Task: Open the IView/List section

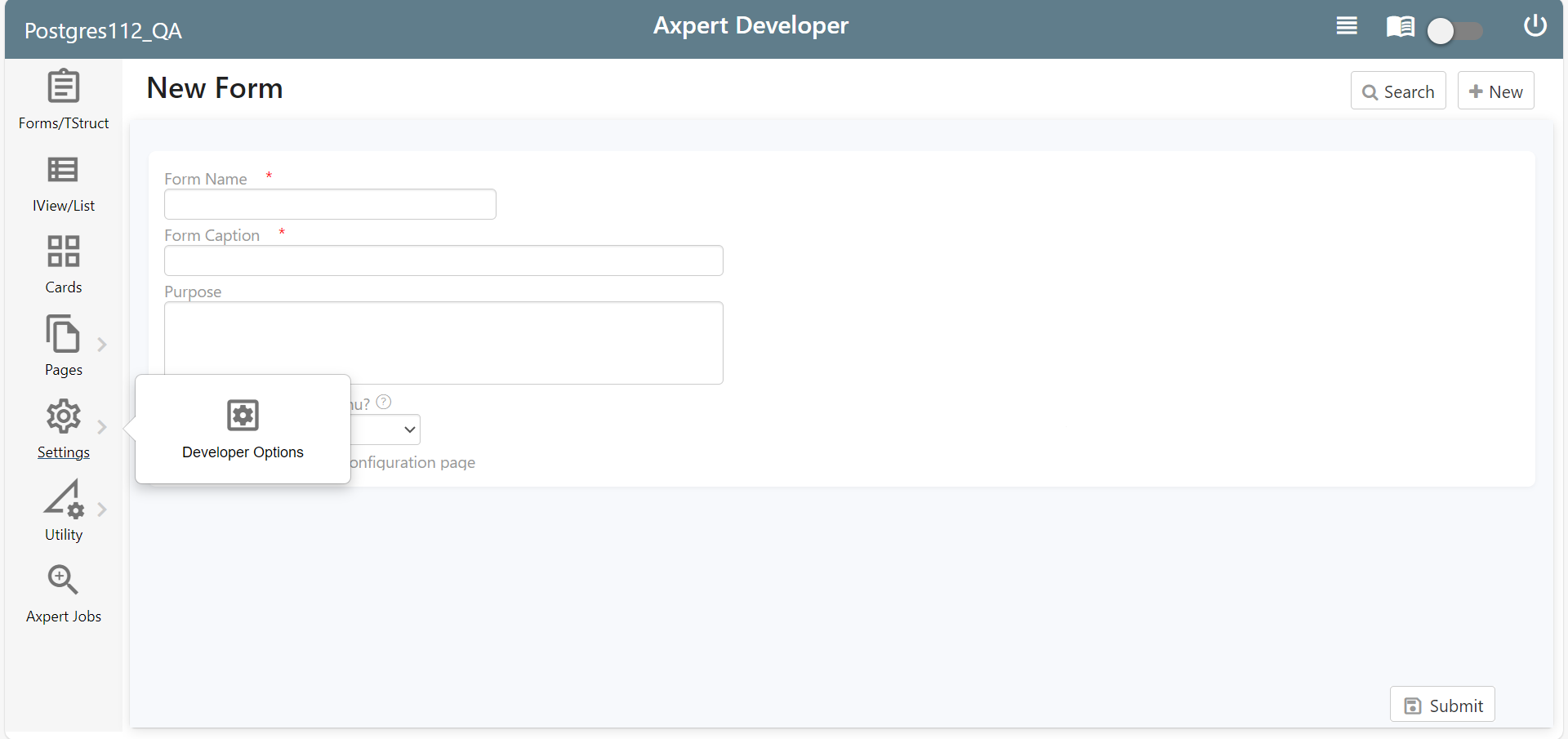Action: (x=63, y=182)
